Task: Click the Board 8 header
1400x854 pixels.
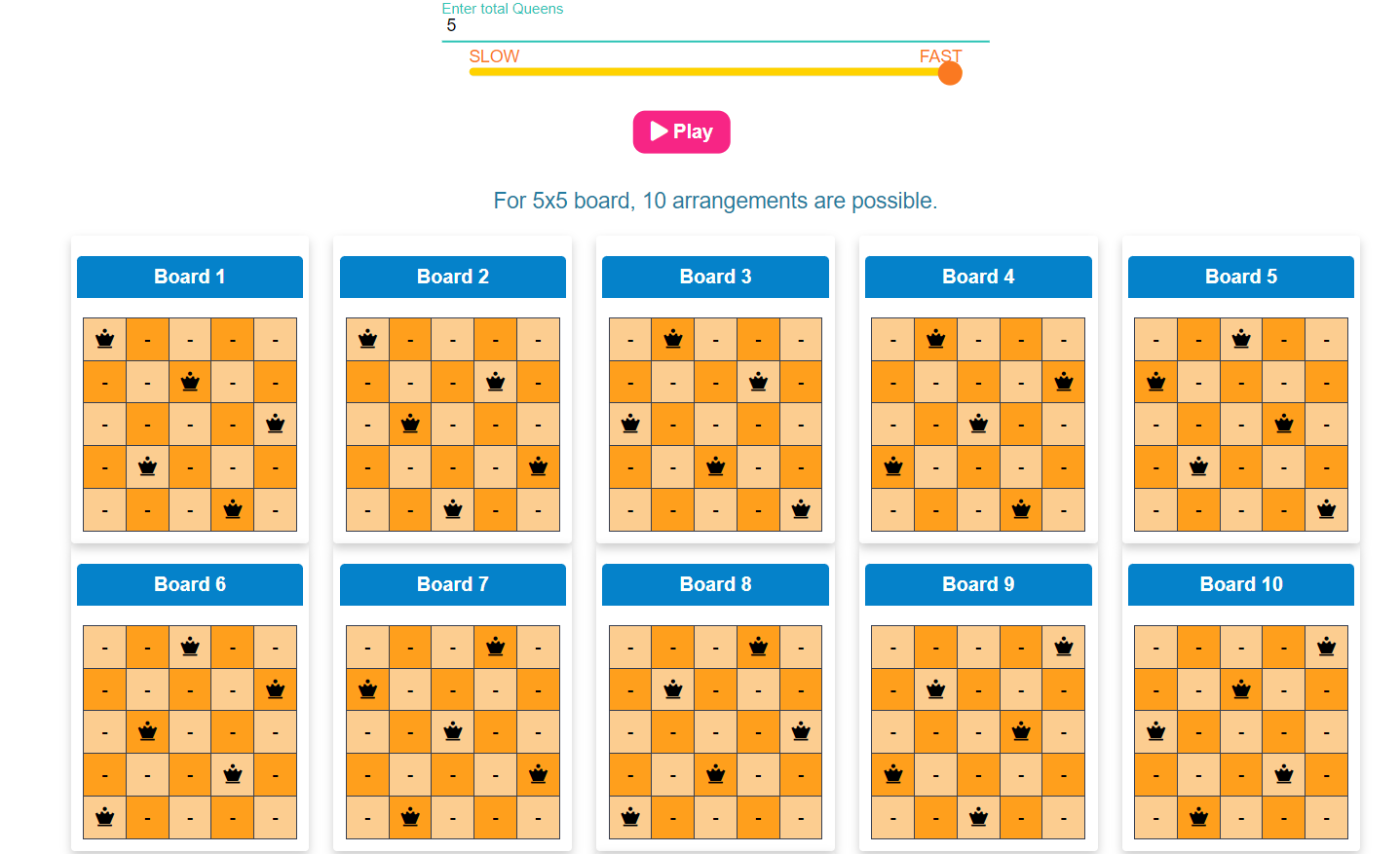Action: click(x=715, y=584)
